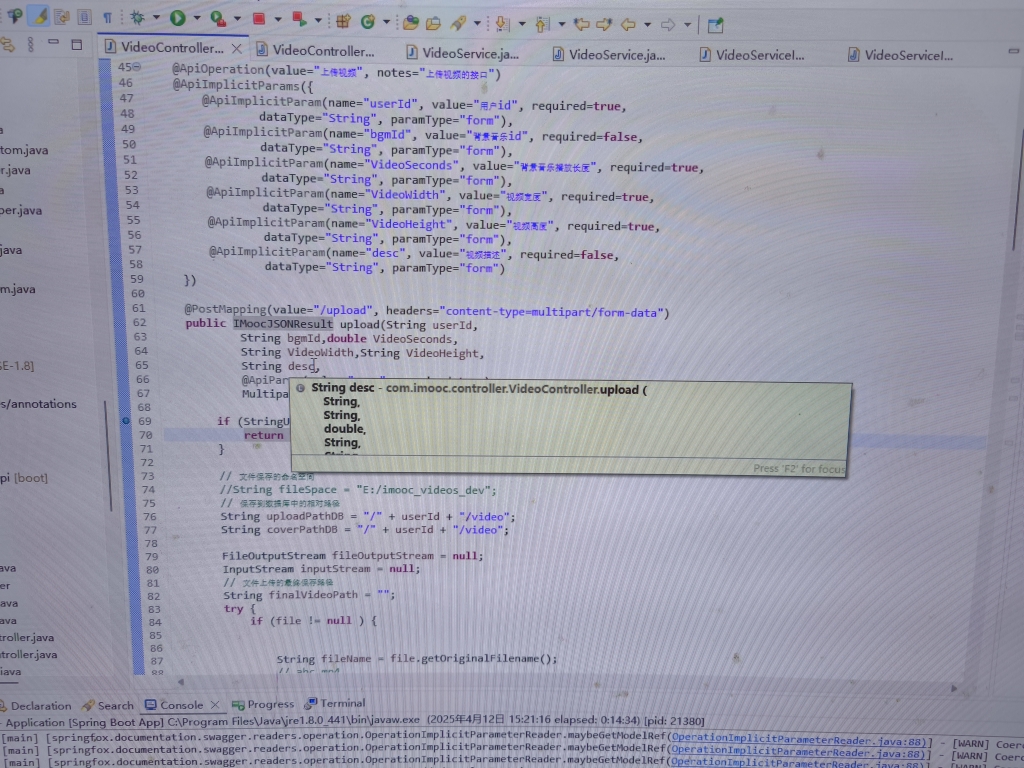
Task: Open the left panel's three-dot view menu
Action: point(31,44)
